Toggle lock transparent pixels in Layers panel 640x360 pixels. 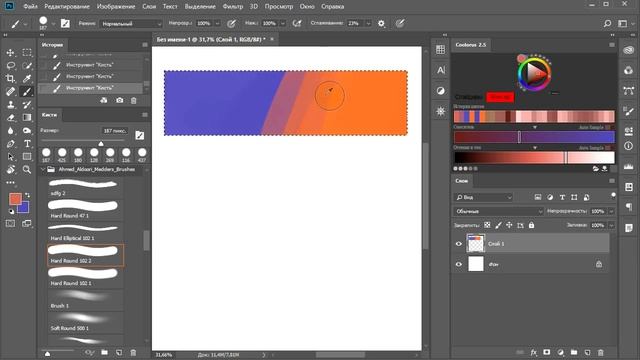pyautogui.click(x=487, y=225)
